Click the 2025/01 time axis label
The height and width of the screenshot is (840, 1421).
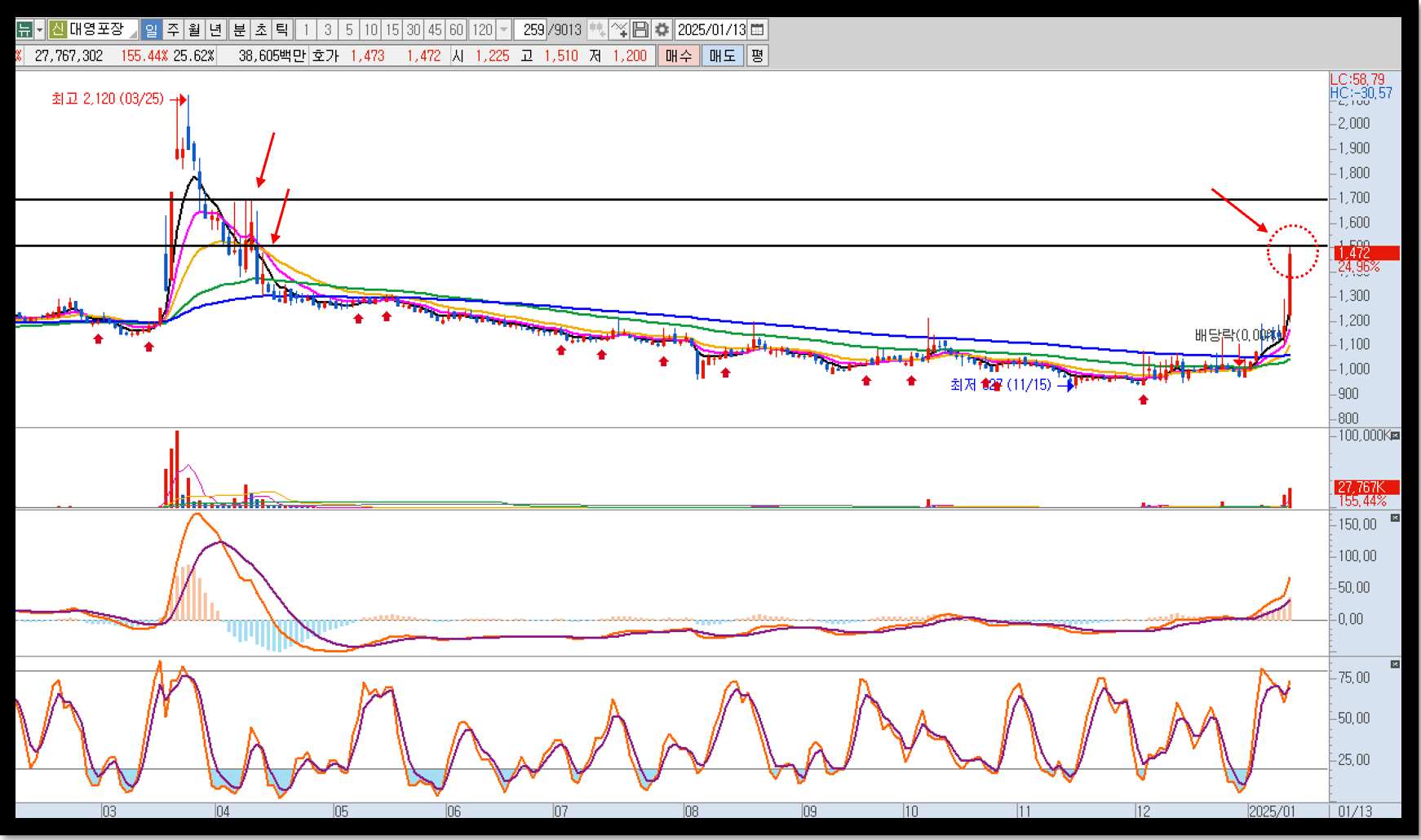[1272, 811]
